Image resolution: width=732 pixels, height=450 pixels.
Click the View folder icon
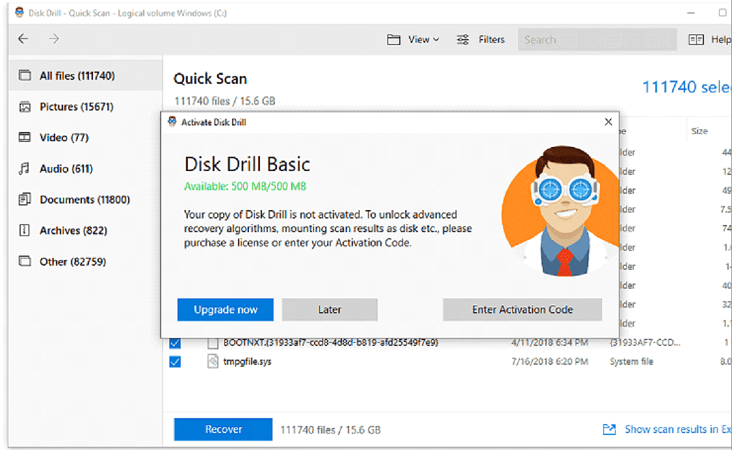394,40
